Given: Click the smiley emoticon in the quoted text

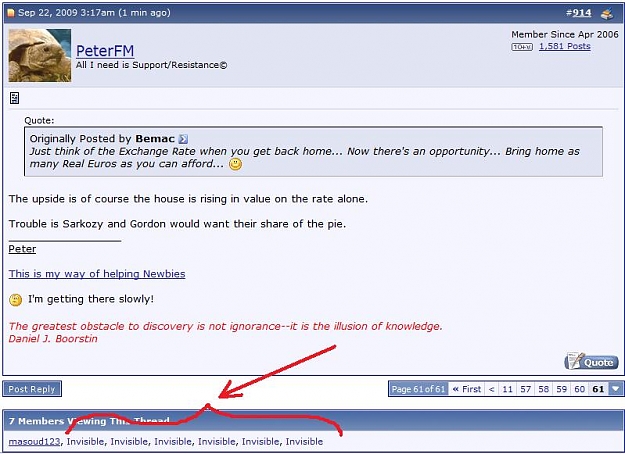Looking at the screenshot, I should click(x=235, y=164).
